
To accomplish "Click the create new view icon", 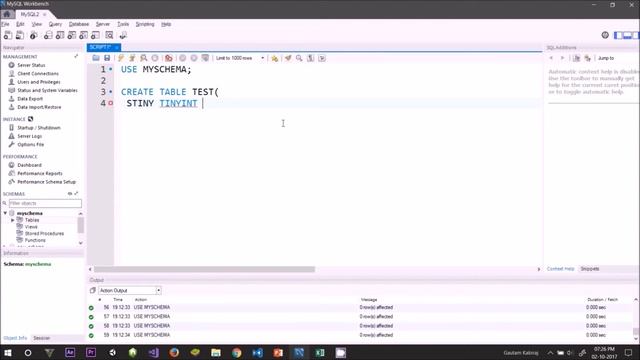I will click(x=72, y=36).
